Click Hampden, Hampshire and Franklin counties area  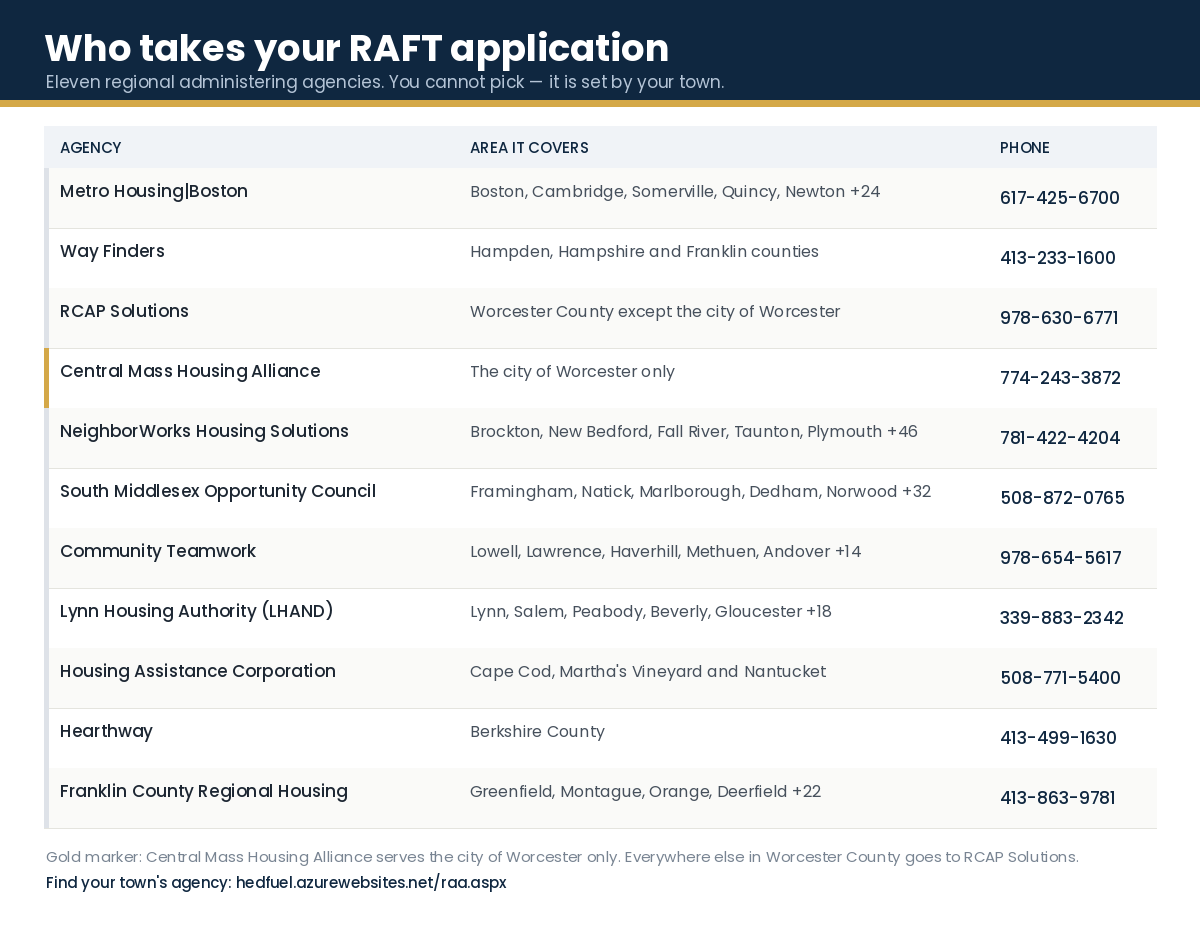(x=644, y=251)
